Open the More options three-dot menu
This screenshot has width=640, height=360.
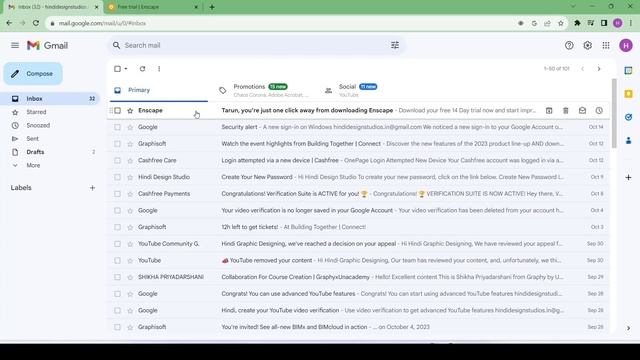coord(159,69)
